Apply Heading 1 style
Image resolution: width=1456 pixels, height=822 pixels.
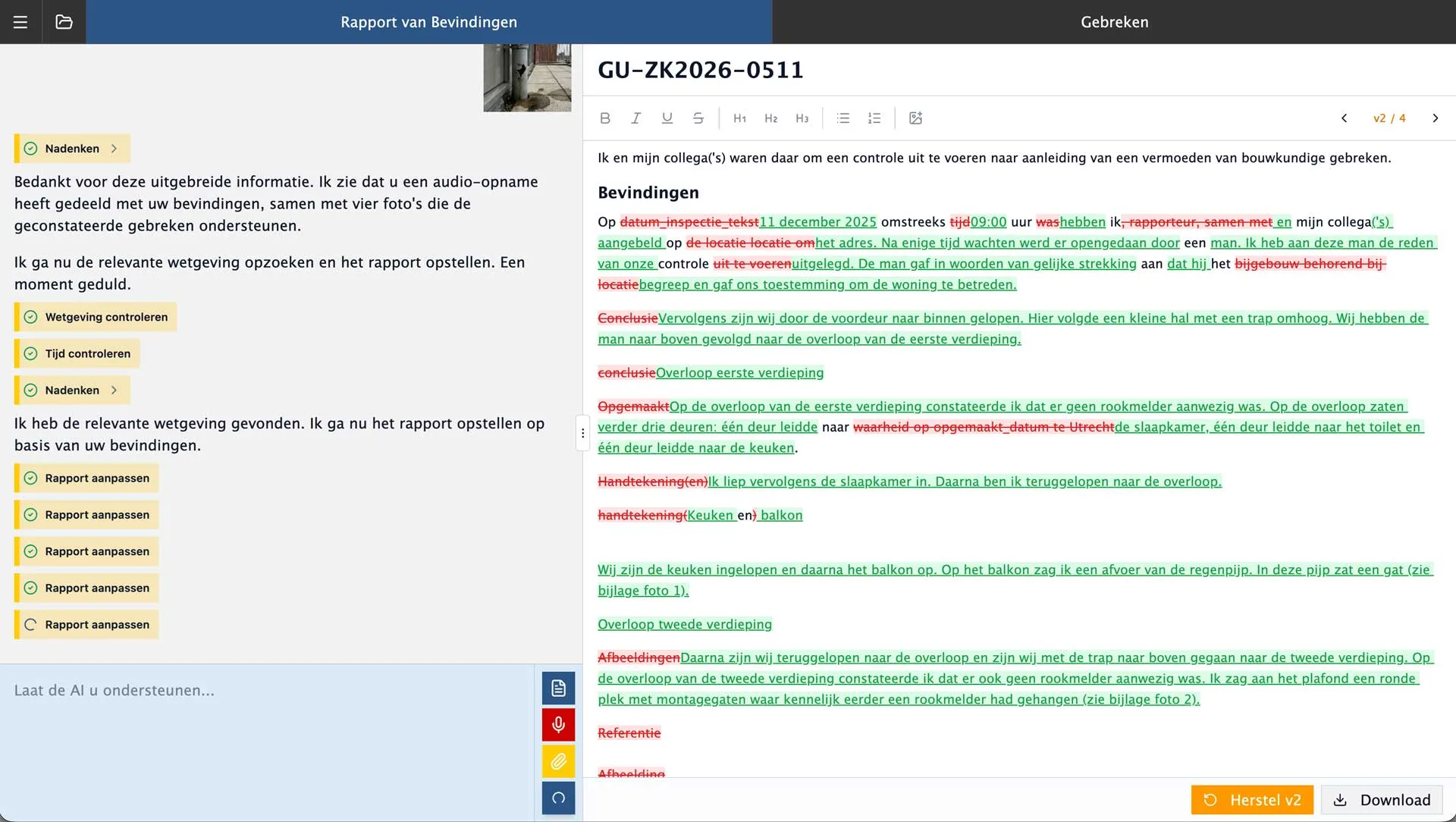tap(740, 118)
